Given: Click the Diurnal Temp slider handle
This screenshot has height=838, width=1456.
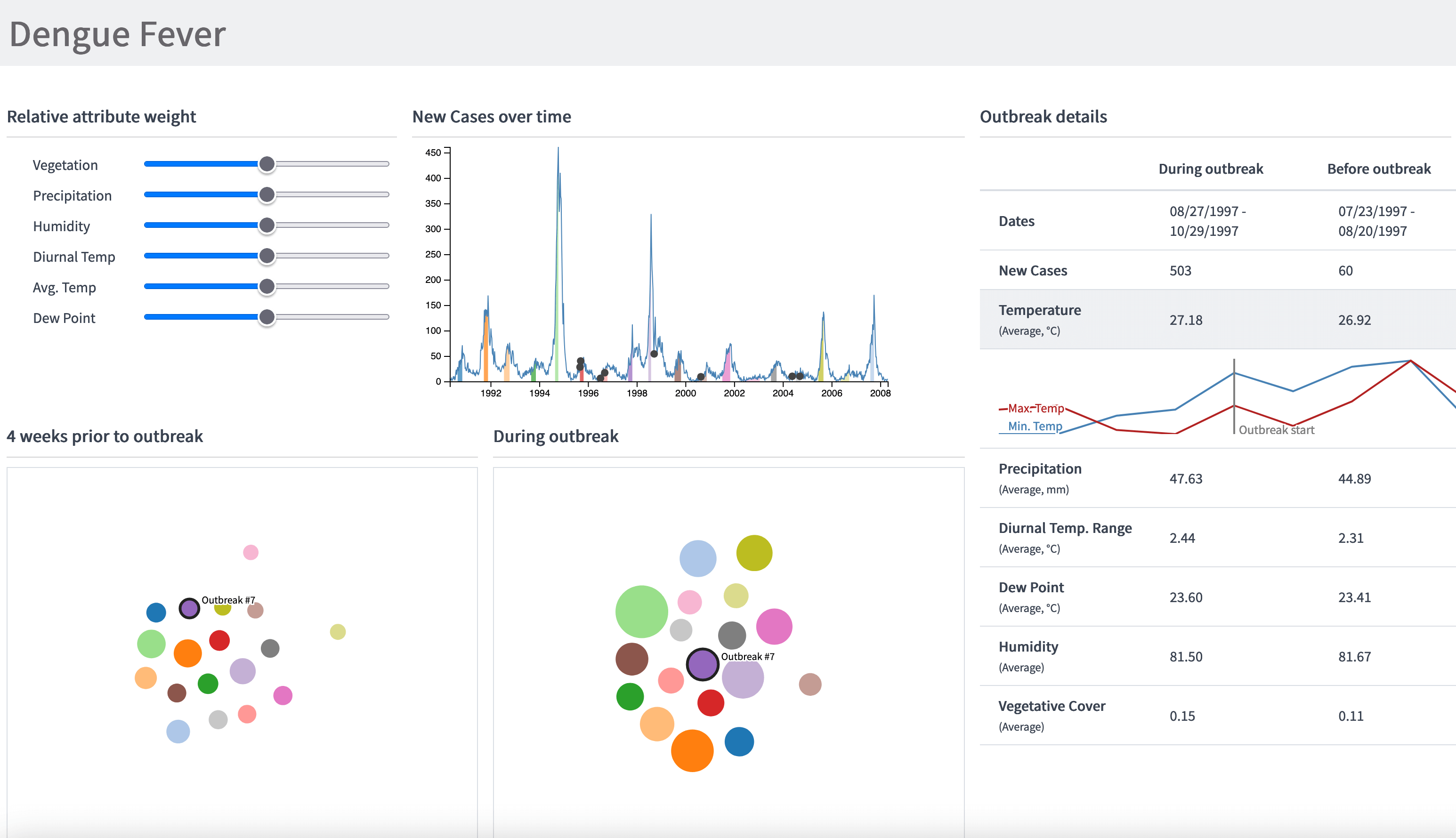Looking at the screenshot, I should 267,256.
